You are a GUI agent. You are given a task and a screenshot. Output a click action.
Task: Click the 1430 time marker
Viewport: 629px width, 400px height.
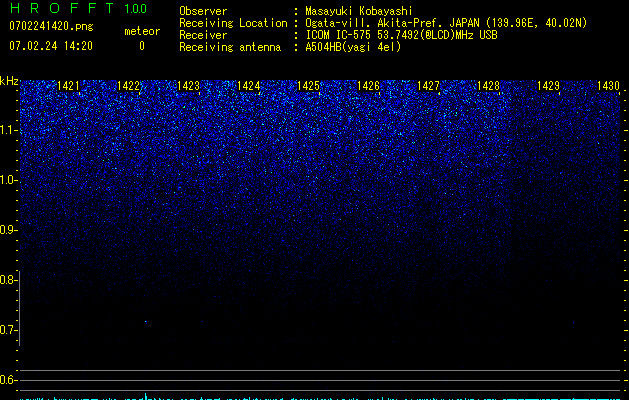click(608, 86)
